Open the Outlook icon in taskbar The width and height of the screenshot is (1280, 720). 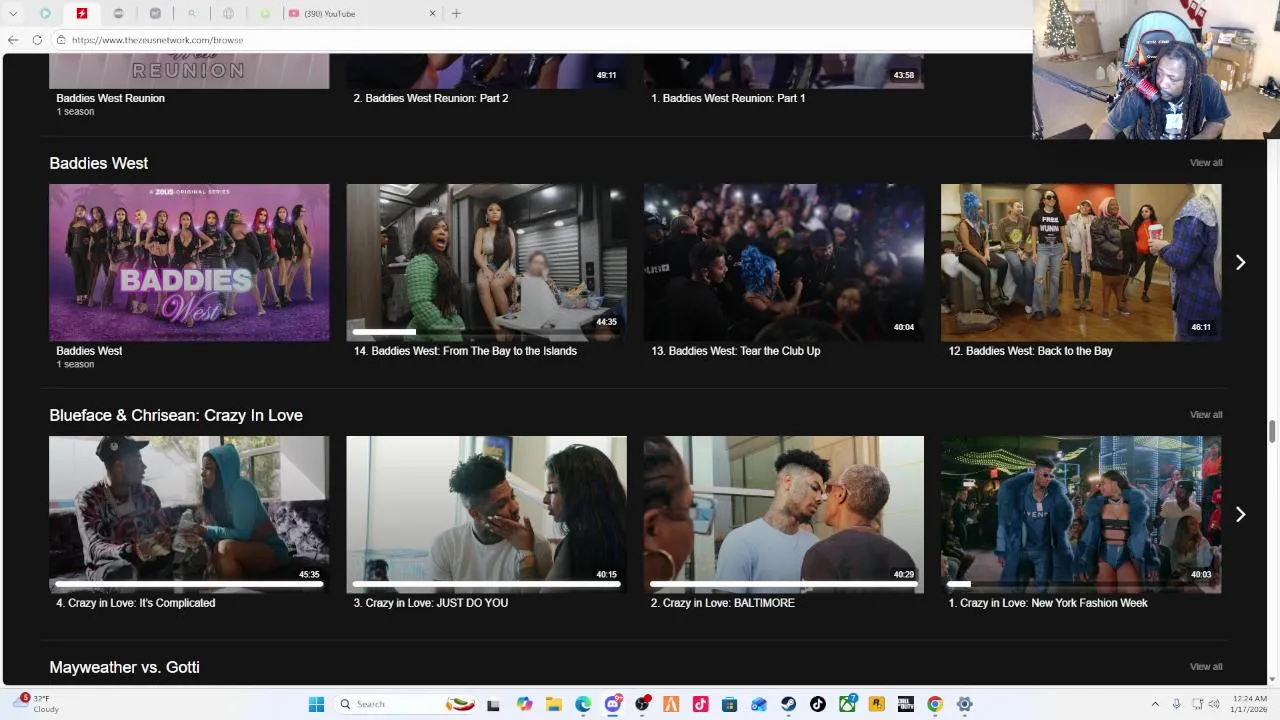759,704
